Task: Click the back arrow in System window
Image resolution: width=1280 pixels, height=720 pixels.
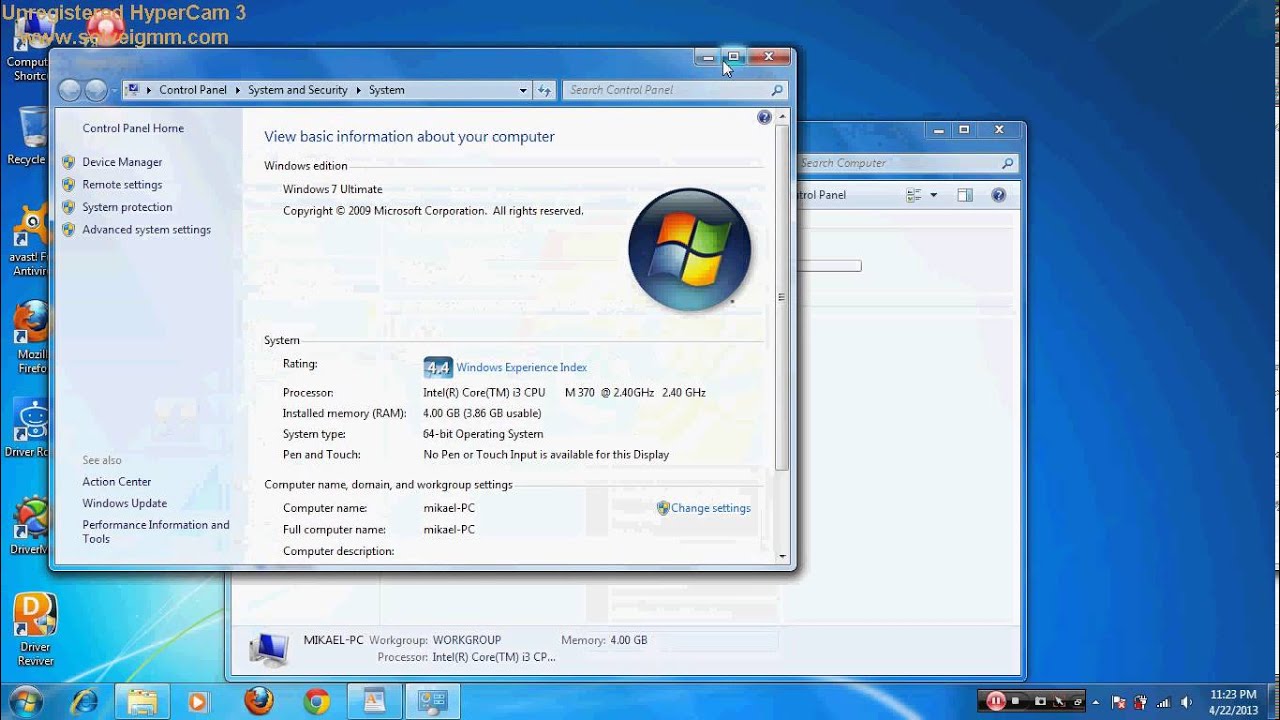Action: [69, 90]
